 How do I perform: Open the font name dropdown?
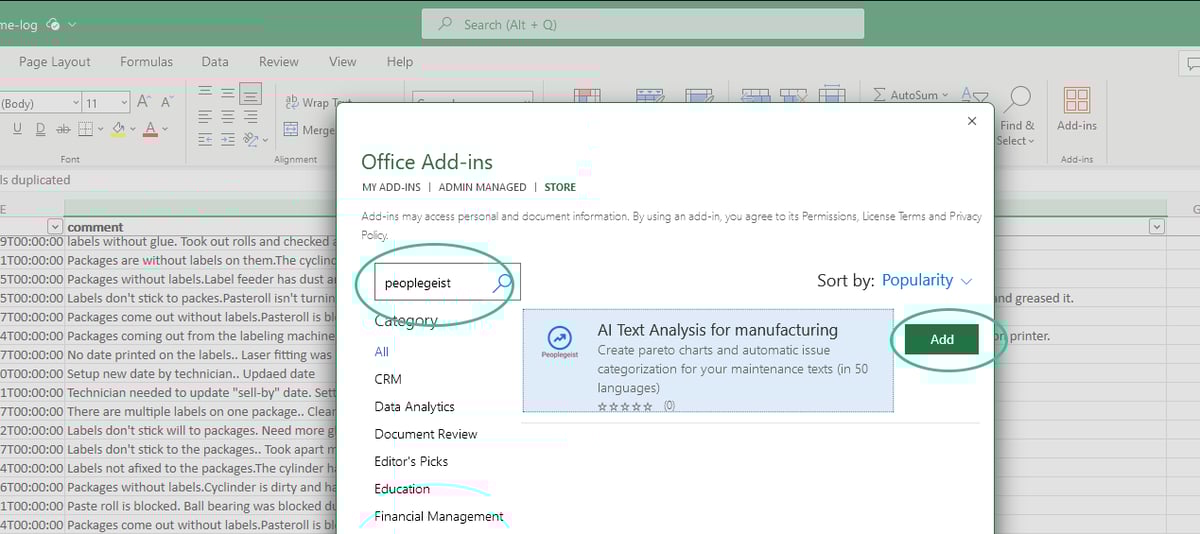pyautogui.click(x=76, y=102)
